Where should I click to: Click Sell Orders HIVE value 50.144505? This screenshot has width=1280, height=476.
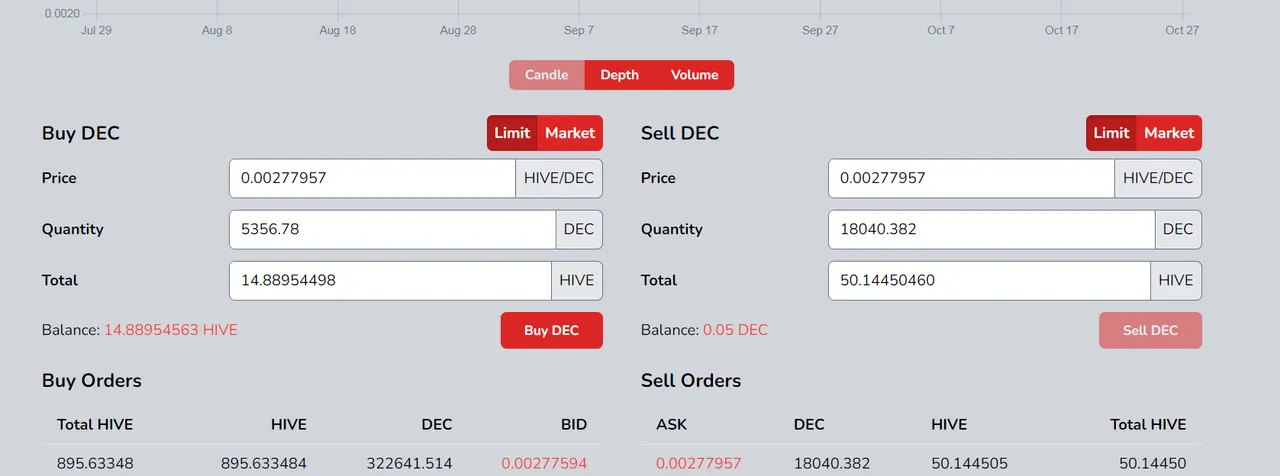[x=968, y=463]
